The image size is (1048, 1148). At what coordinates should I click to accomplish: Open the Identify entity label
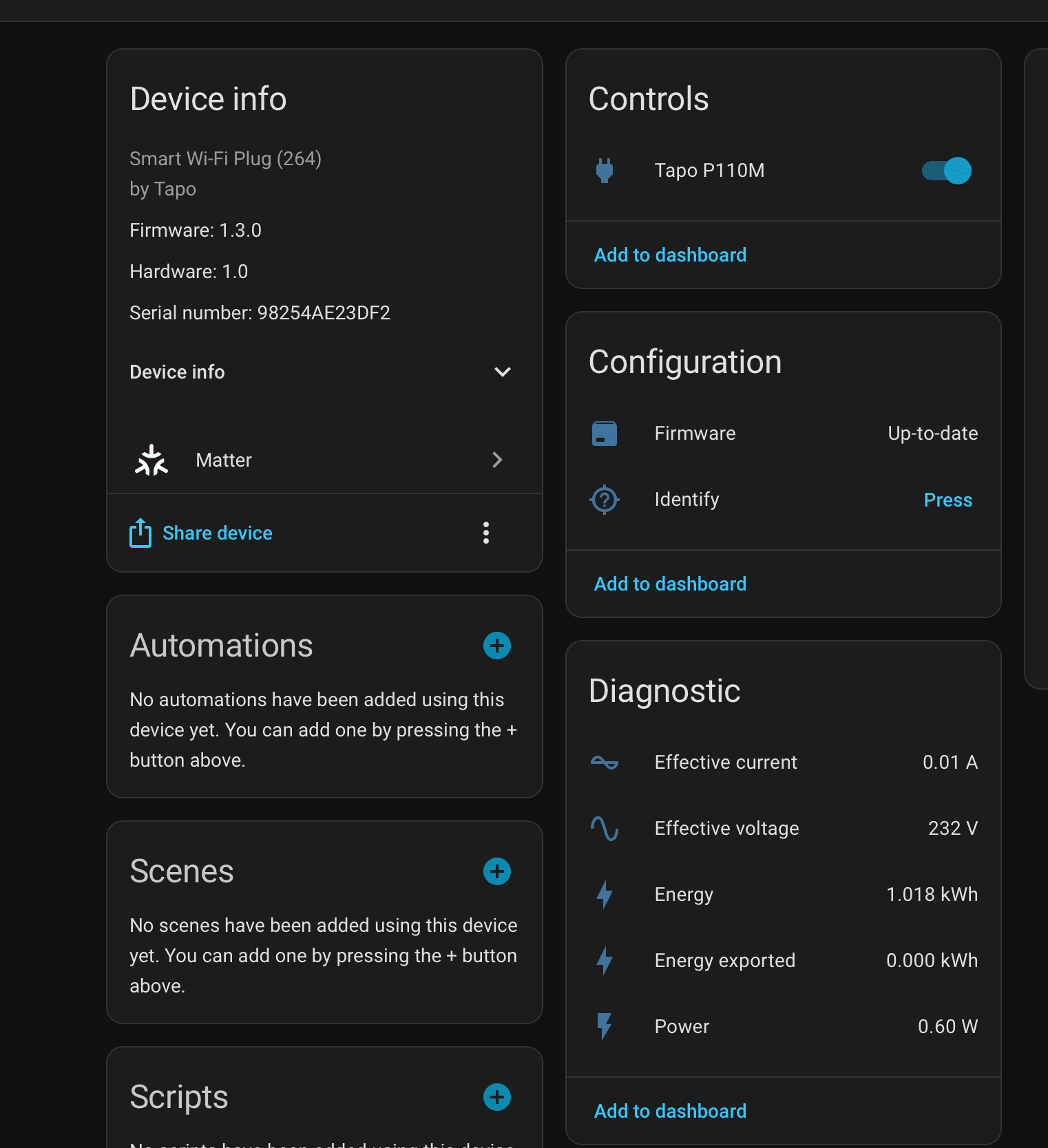(687, 500)
